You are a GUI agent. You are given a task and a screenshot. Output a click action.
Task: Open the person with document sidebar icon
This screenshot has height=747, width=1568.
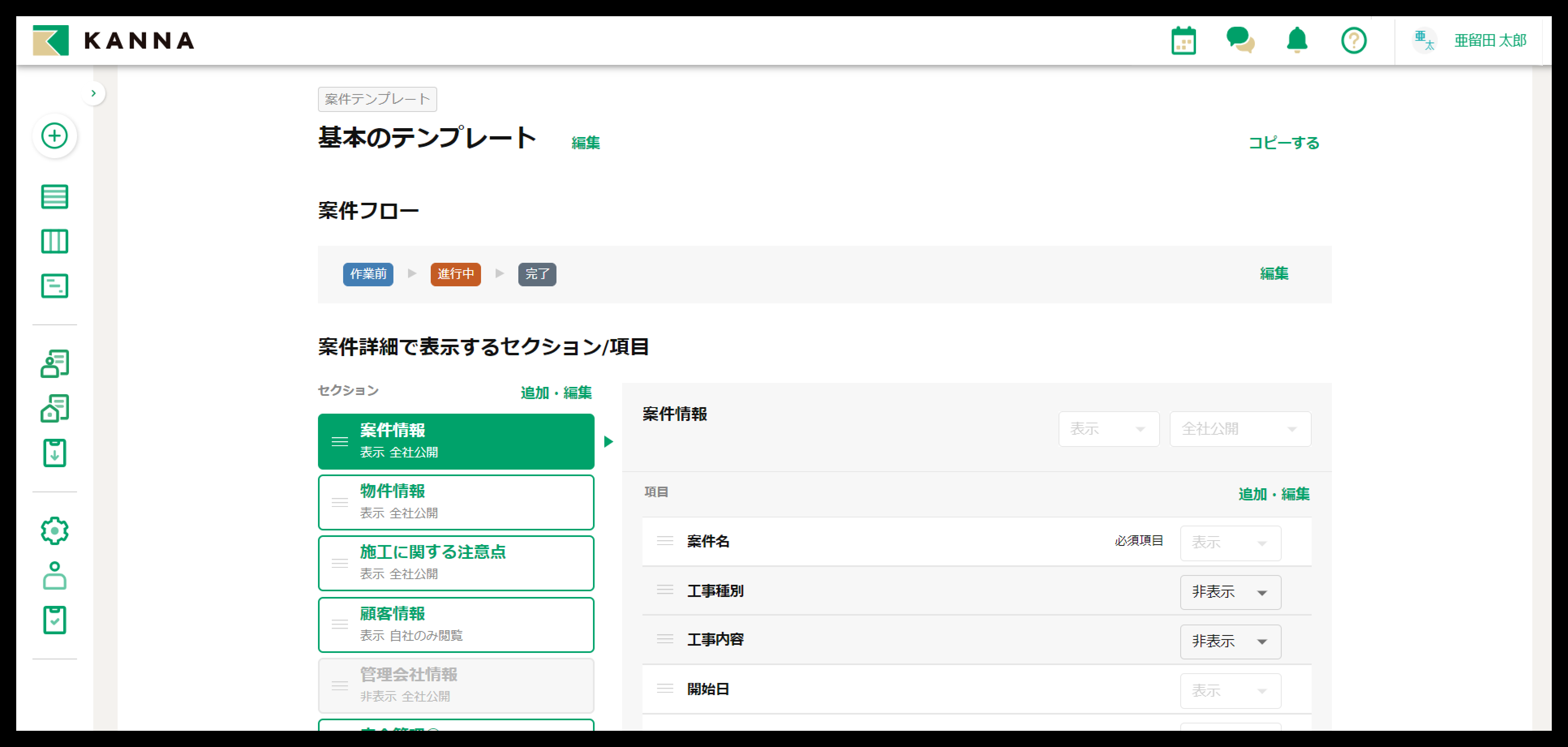[x=55, y=363]
